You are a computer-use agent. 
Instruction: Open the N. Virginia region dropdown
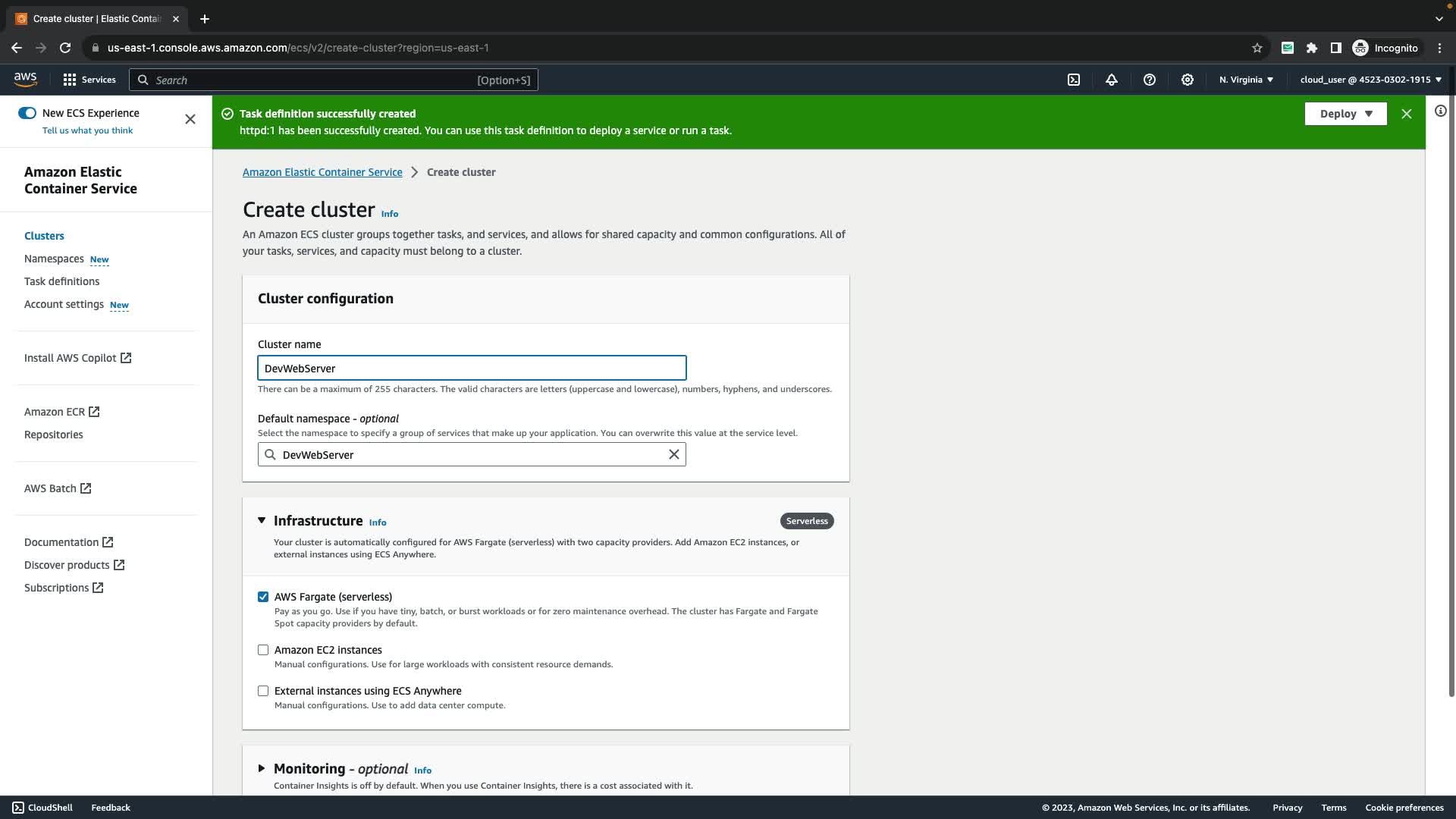click(1246, 80)
